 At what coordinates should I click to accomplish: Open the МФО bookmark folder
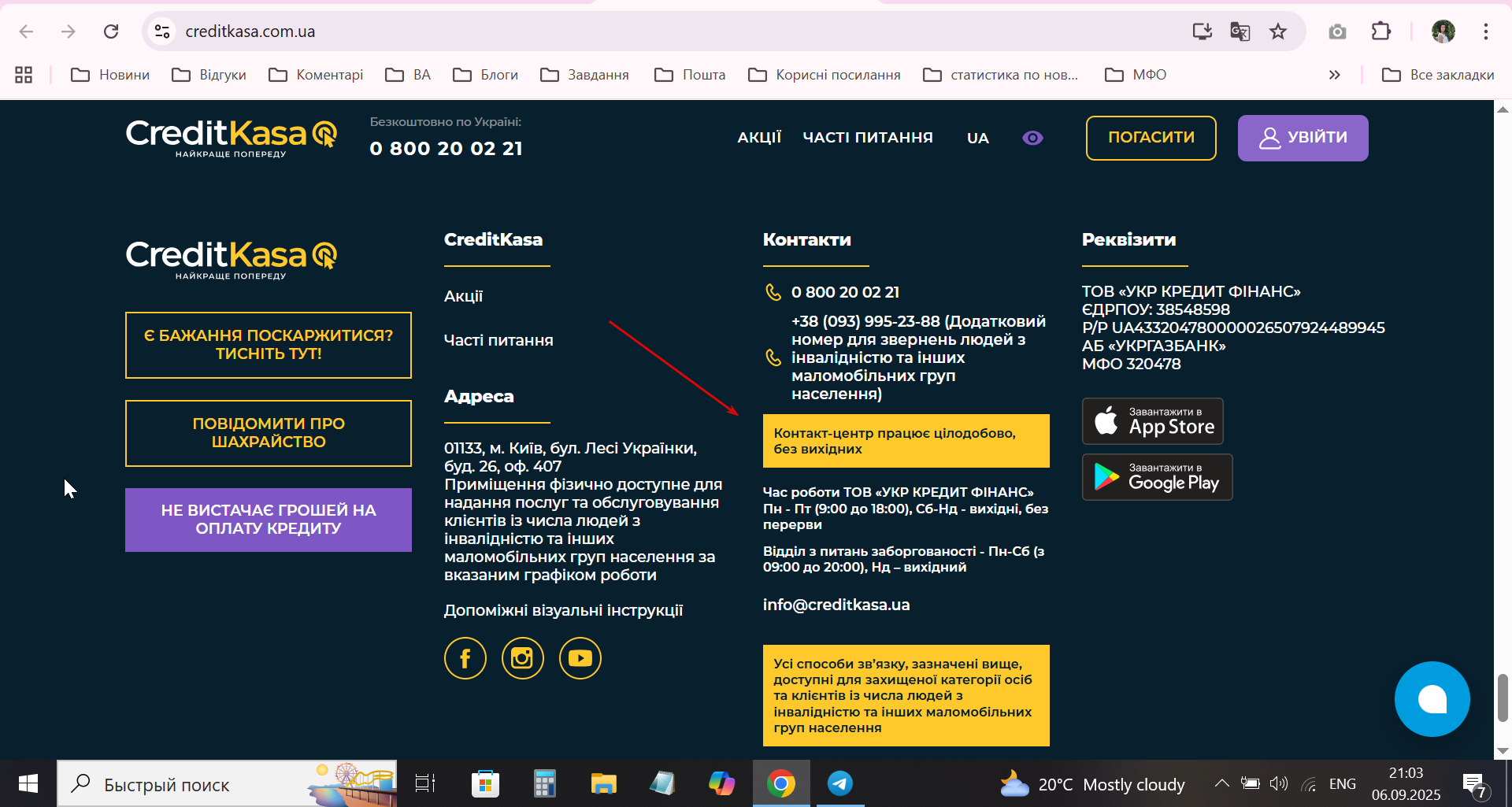(x=1136, y=75)
